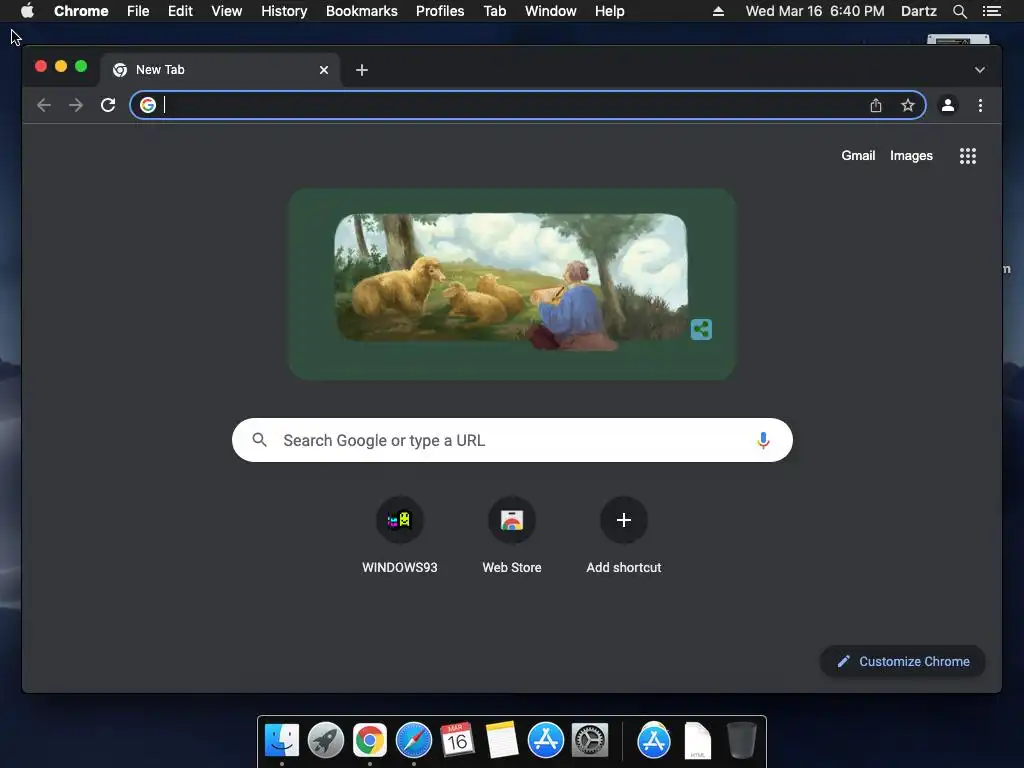The image size is (1024, 768).
Task: Click magnifier icon in search box
Action: [259, 440]
